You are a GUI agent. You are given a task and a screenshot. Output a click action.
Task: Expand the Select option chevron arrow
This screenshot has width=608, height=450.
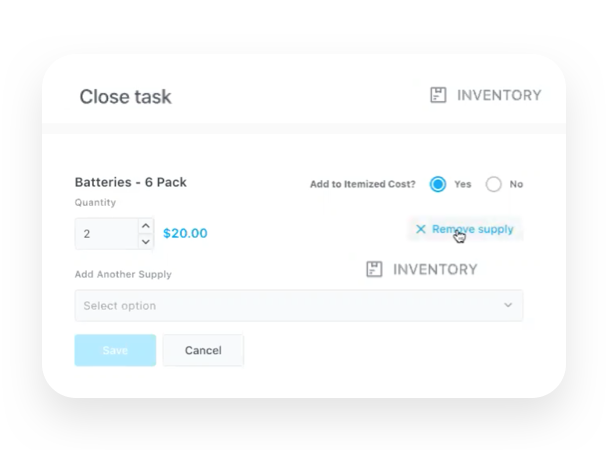coord(508,305)
